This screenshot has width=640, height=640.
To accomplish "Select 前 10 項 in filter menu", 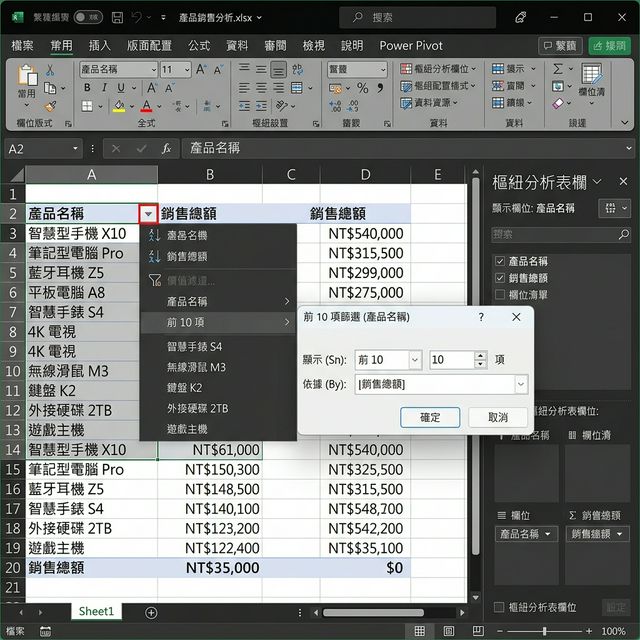I will click(x=218, y=322).
